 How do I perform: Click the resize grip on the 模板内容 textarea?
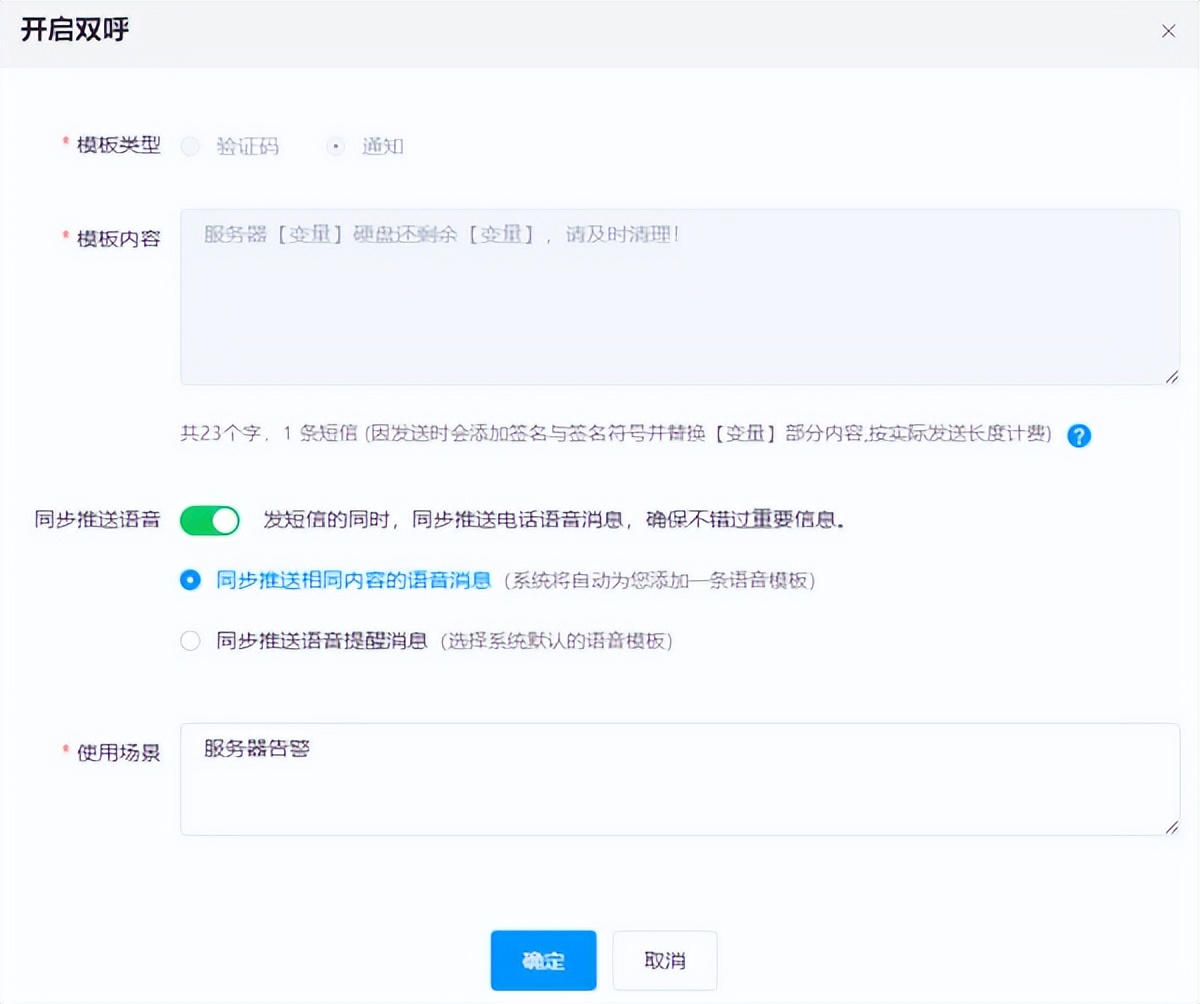coord(1172,378)
